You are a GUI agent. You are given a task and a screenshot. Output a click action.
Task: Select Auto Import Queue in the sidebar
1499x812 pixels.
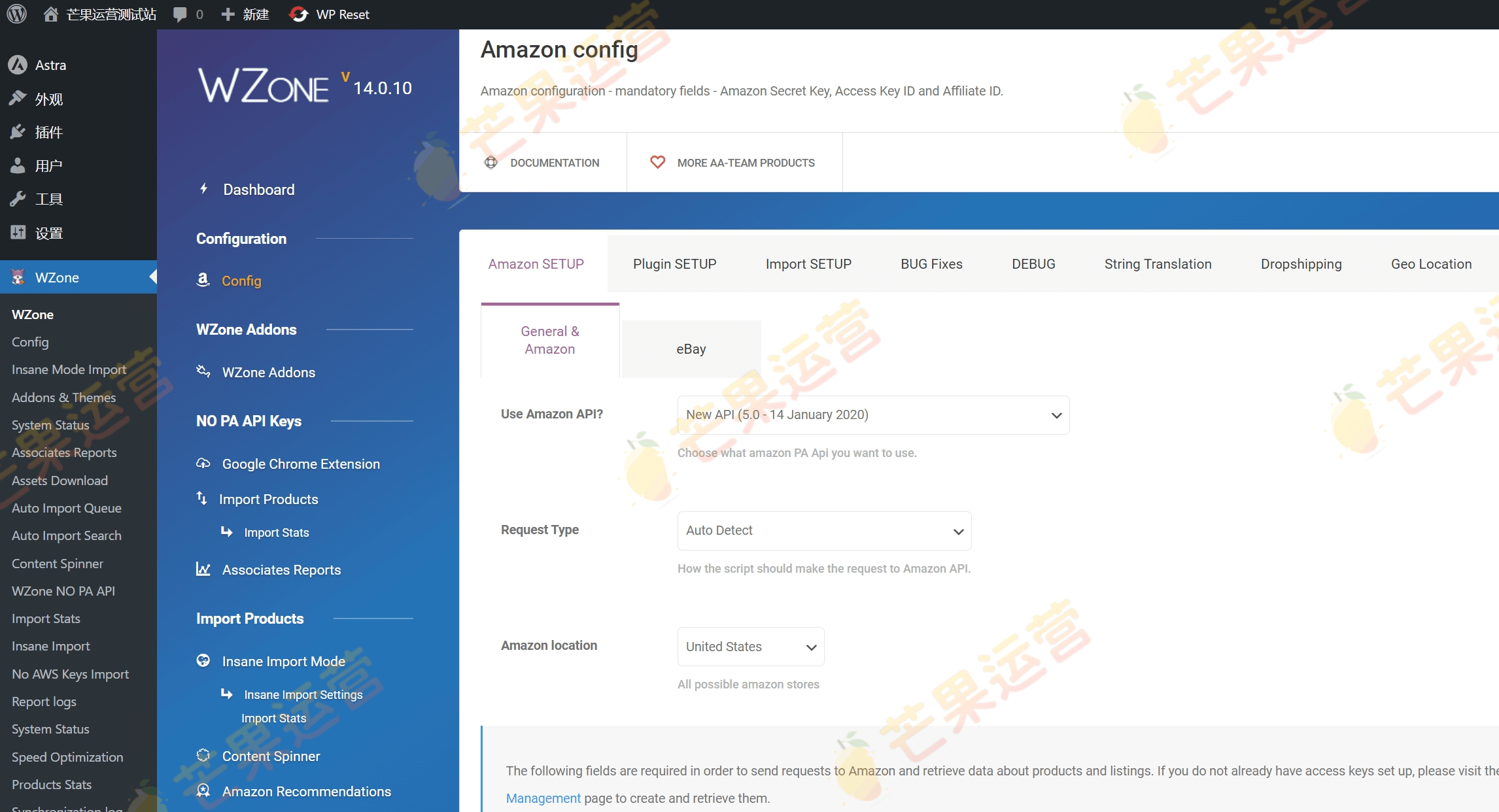pyautogui.click(x=66, y=507)
